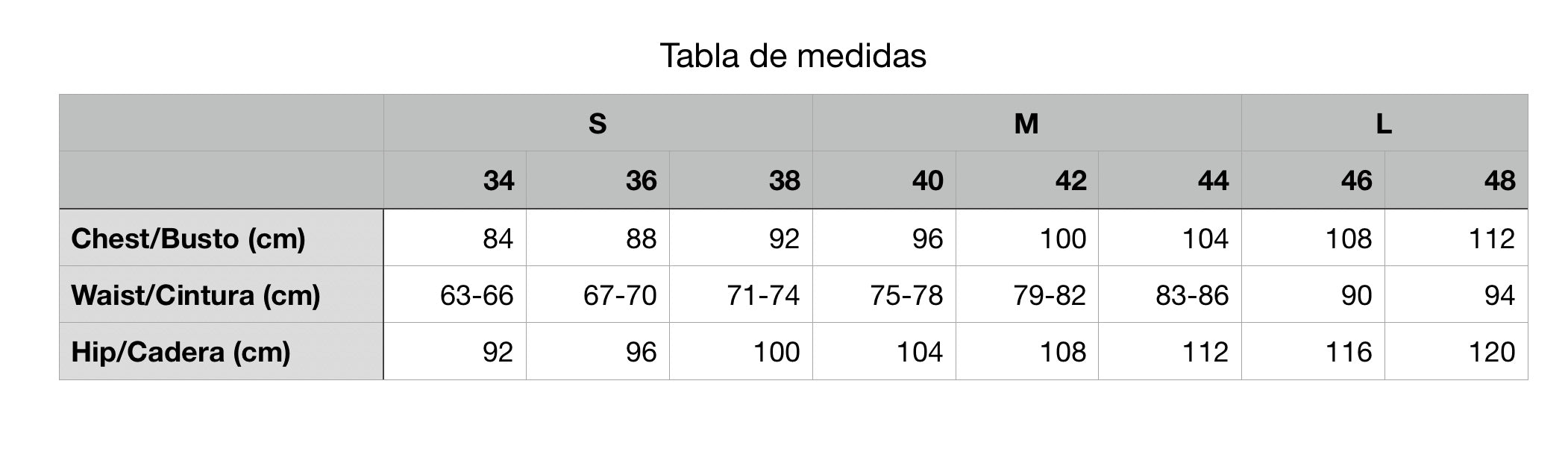This screenshot has width=1568, height=454.
Task: Click hip value 116 for size 46
Action: click(x=1349, y=352)
